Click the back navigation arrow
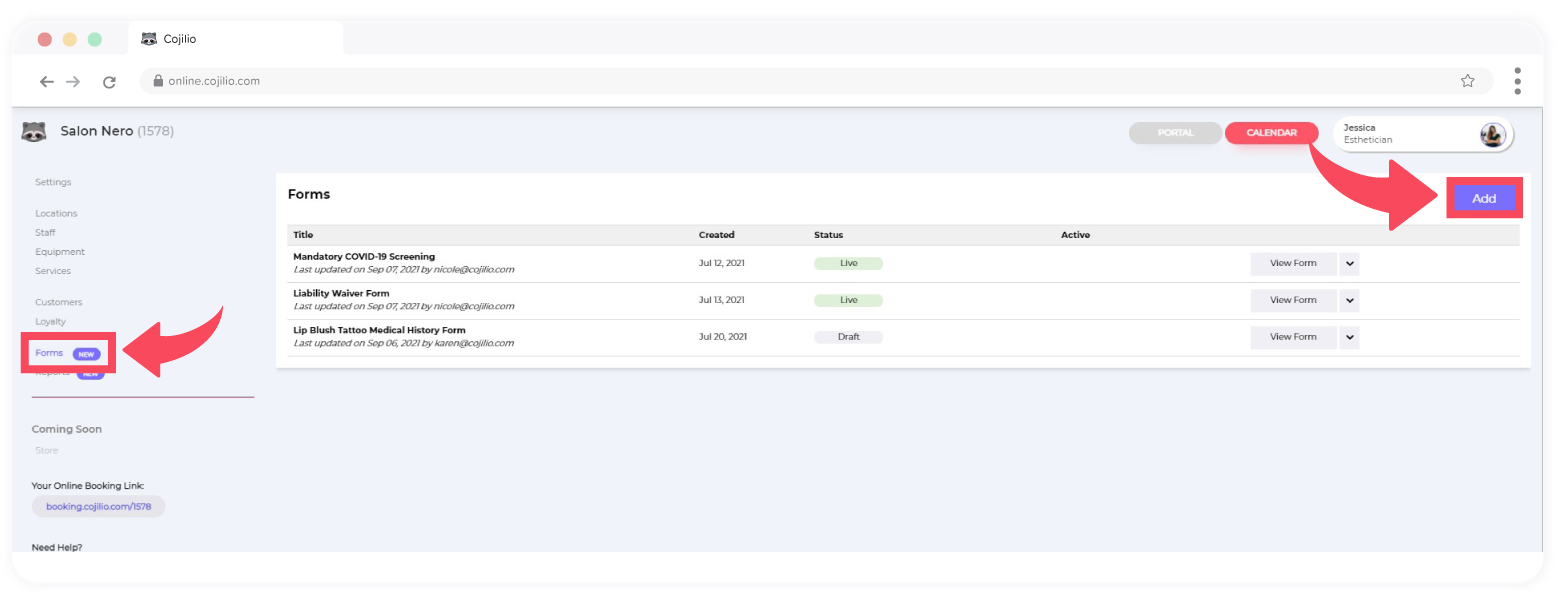Image resolution: width=1565 pixels, height=609 pixels. coord(46,81)
